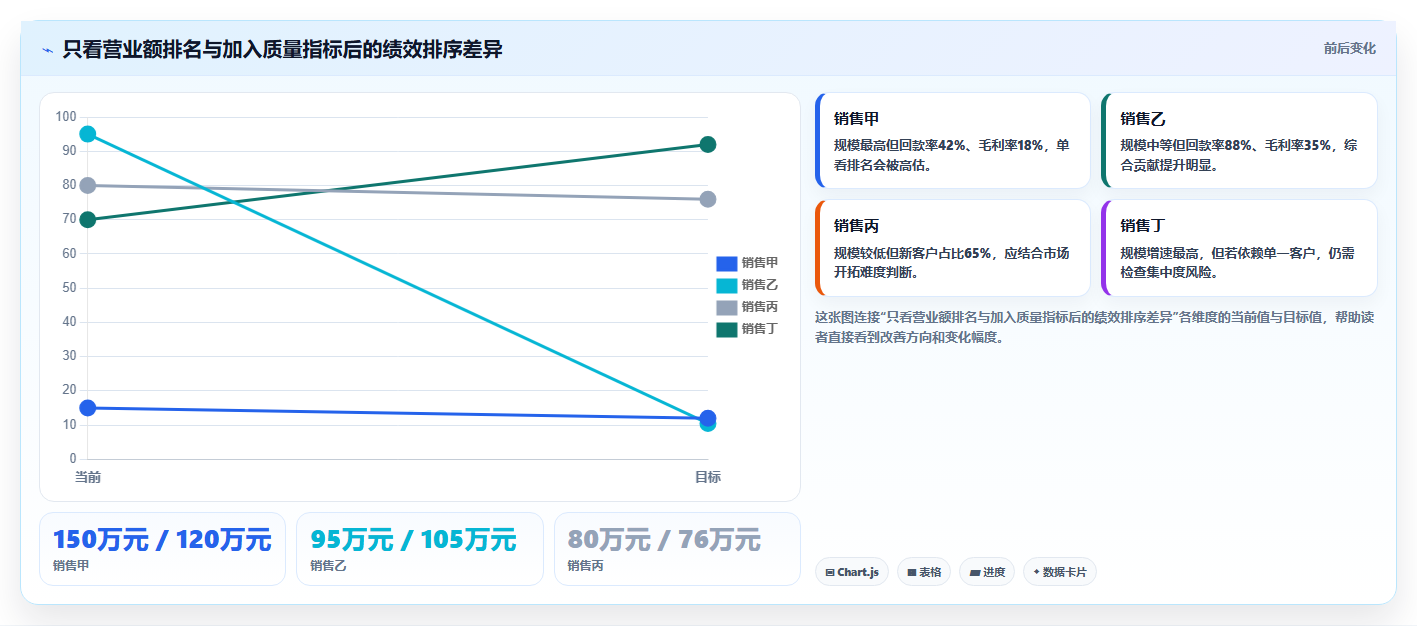Click 销售甲 legend label text
This screenshot has width=1417, height=626.
click(760, 263)
